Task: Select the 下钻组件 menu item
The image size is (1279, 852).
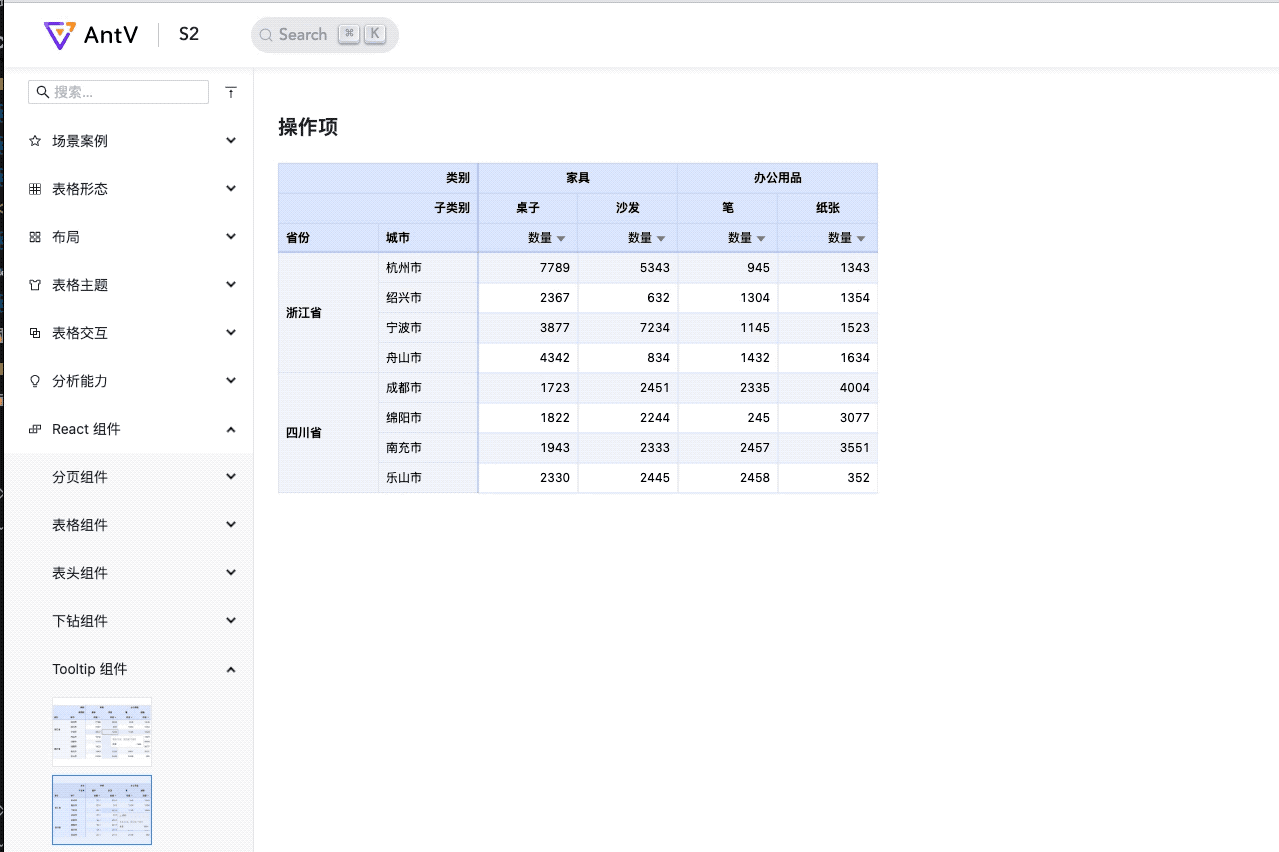Action: coord(80,620)
